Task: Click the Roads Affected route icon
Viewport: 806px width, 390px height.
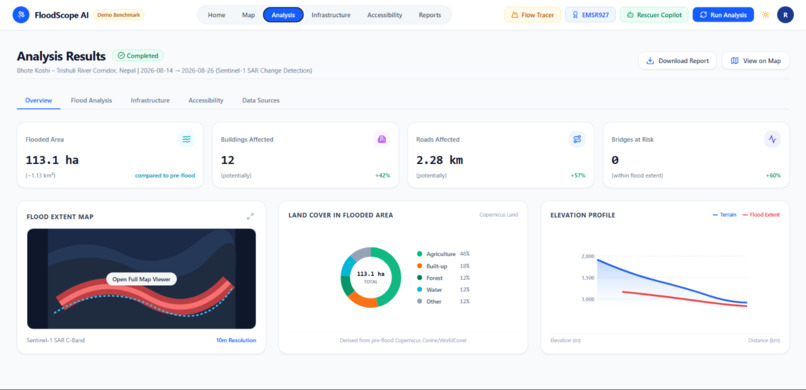Action: tap(577, 139)
